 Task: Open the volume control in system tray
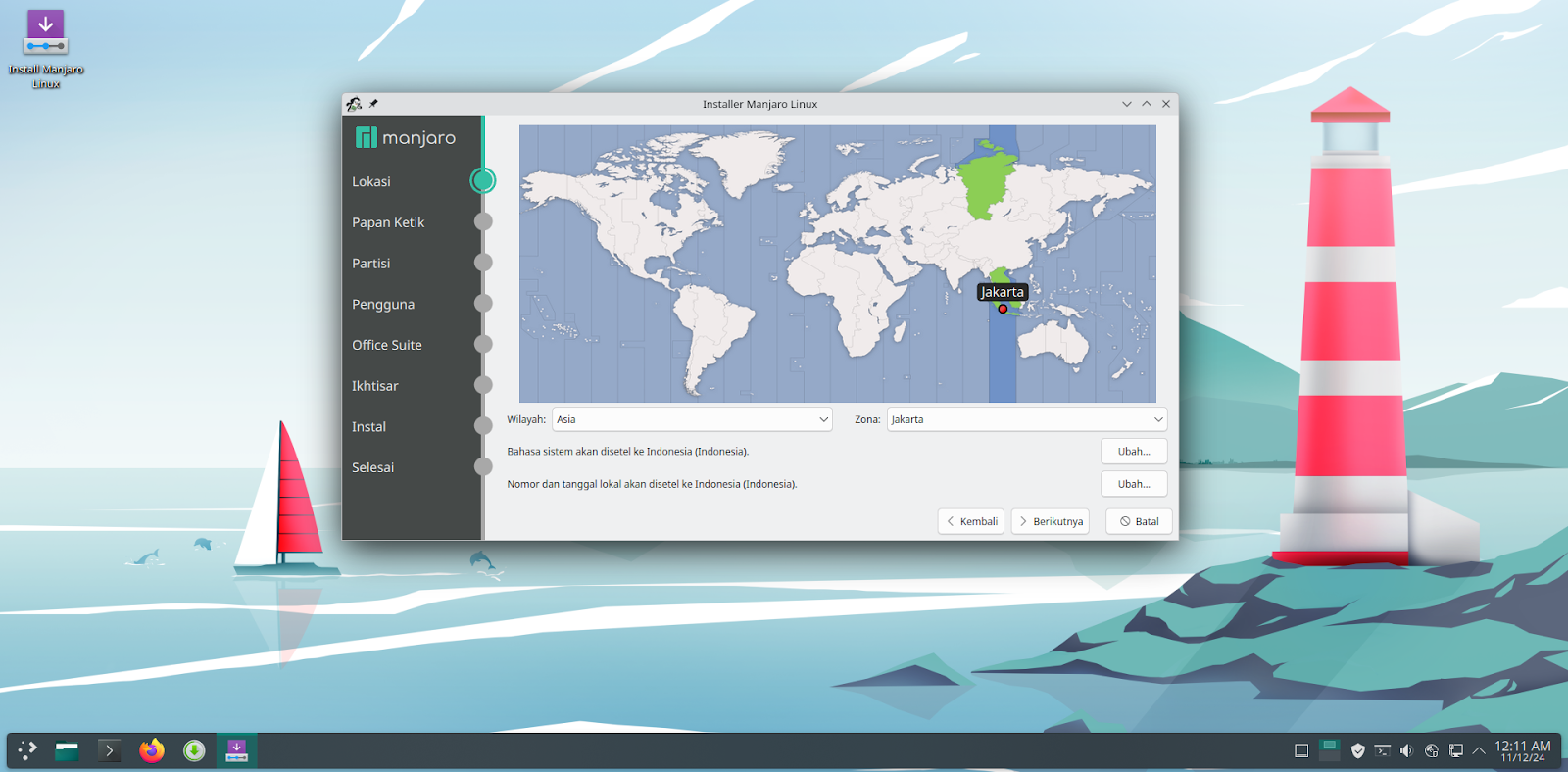pyautogui.click(x=1406, y=750)
